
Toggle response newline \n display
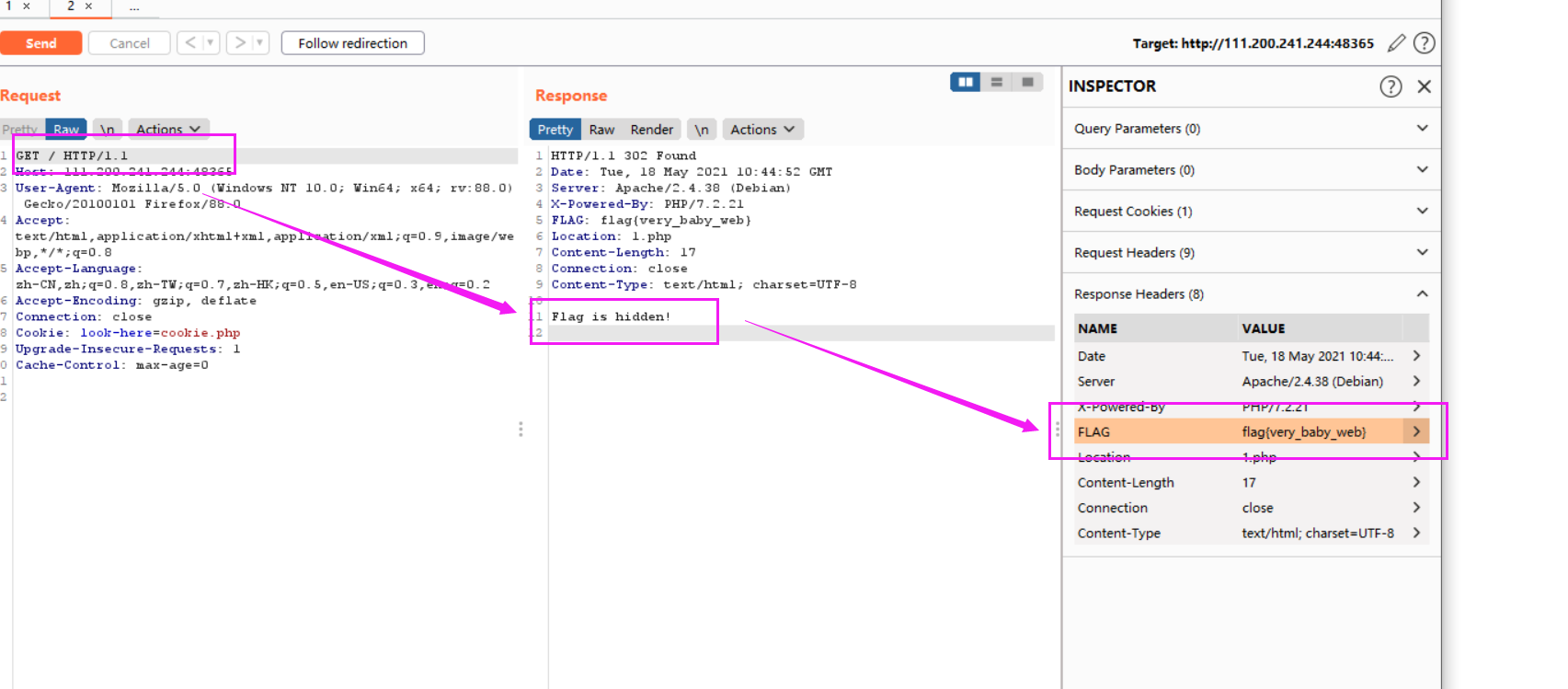tap(702, 130)
